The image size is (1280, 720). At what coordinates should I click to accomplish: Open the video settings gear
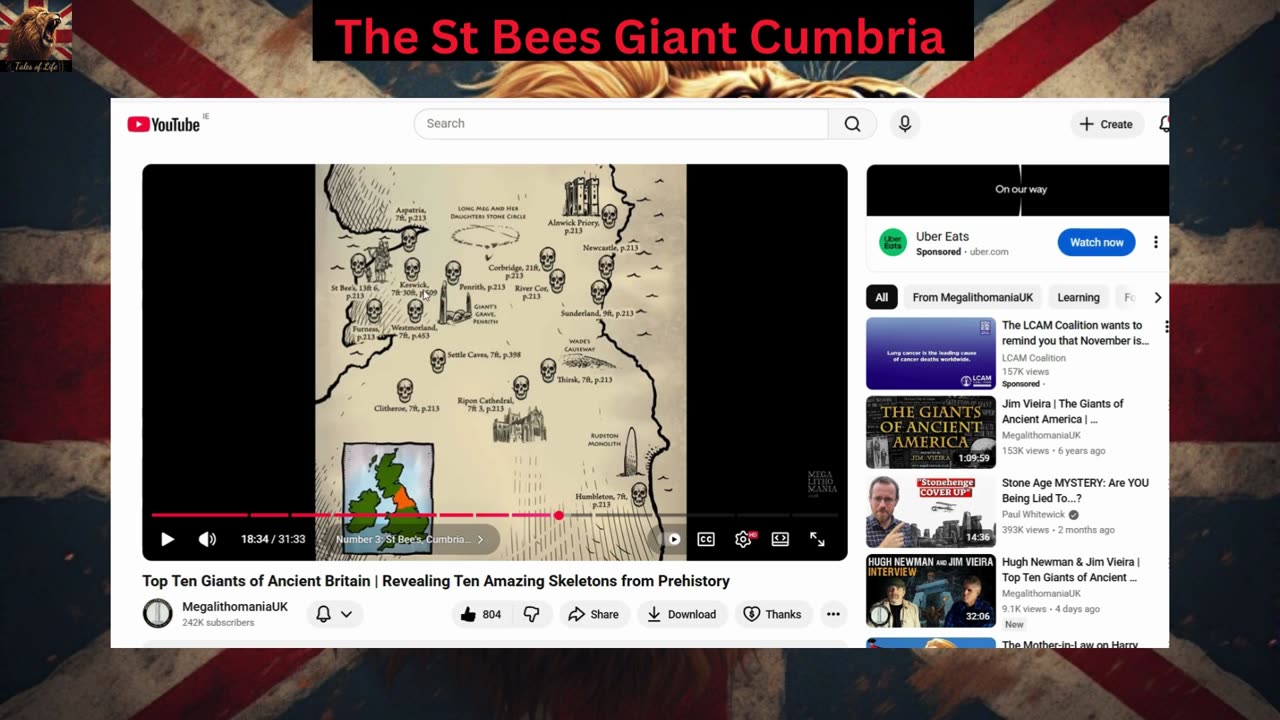[x=743, y=539]
